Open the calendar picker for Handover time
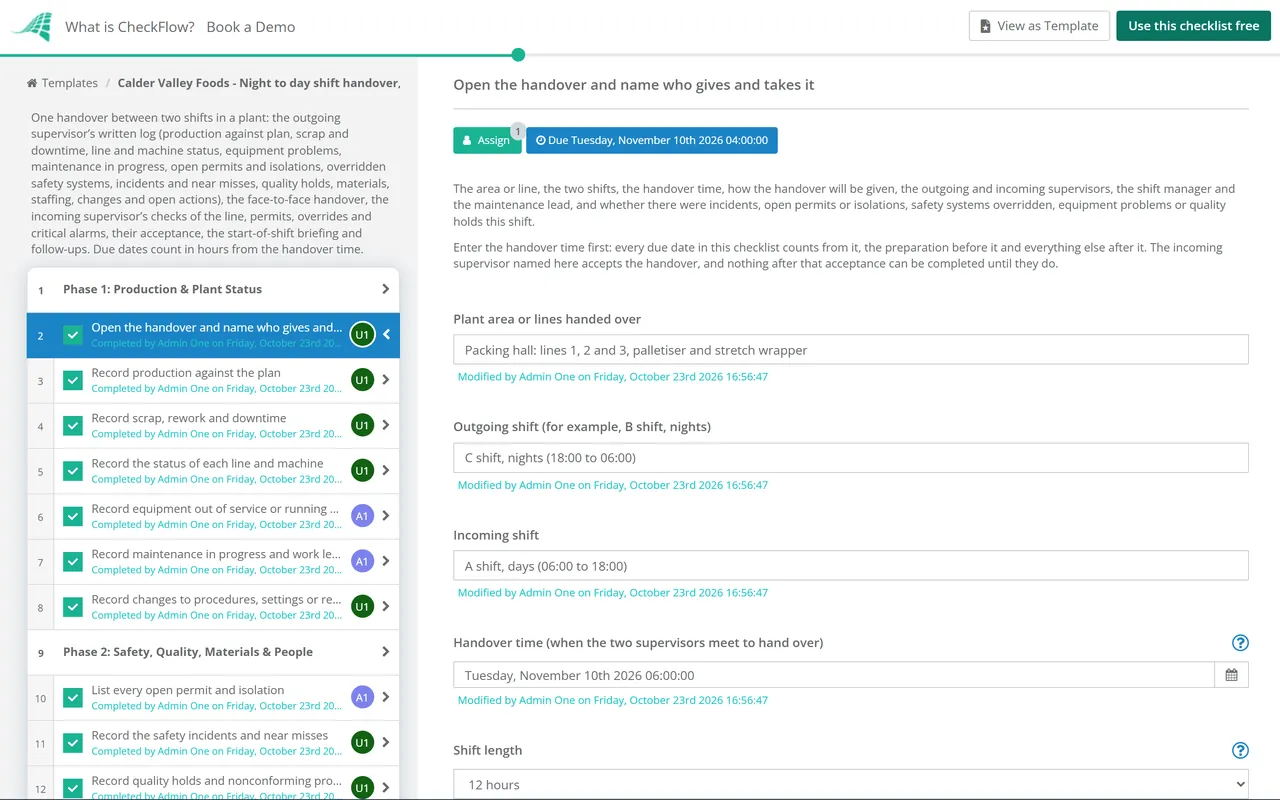 pyautogui.click(x=1231, y=675)
